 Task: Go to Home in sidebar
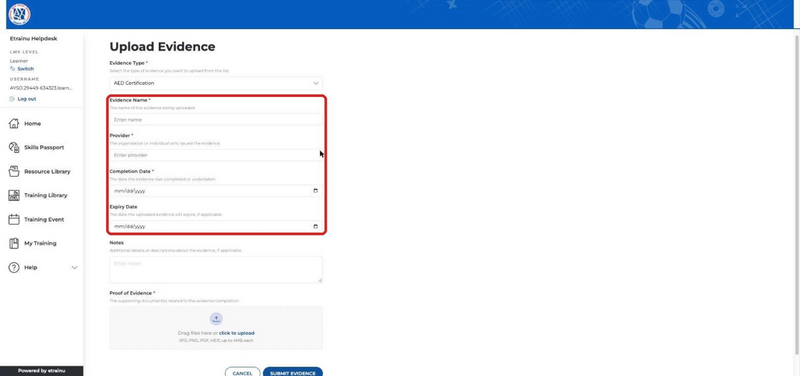point(33,123)
